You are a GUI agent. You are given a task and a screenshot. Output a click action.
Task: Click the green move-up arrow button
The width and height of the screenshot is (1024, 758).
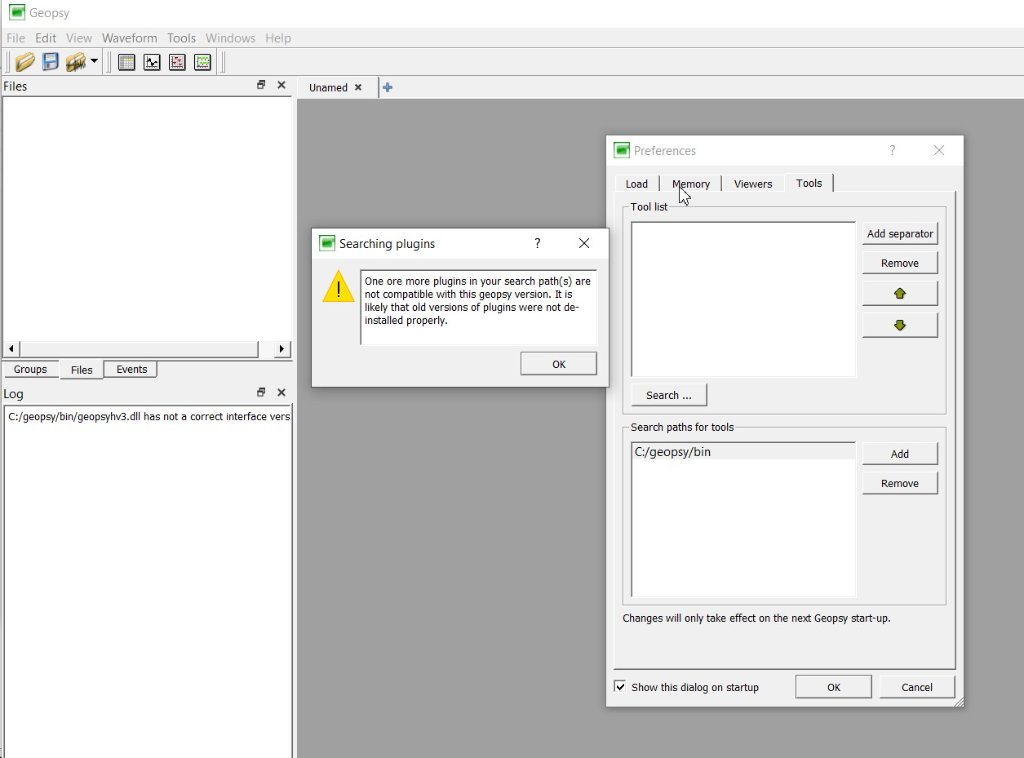[899, 294]
